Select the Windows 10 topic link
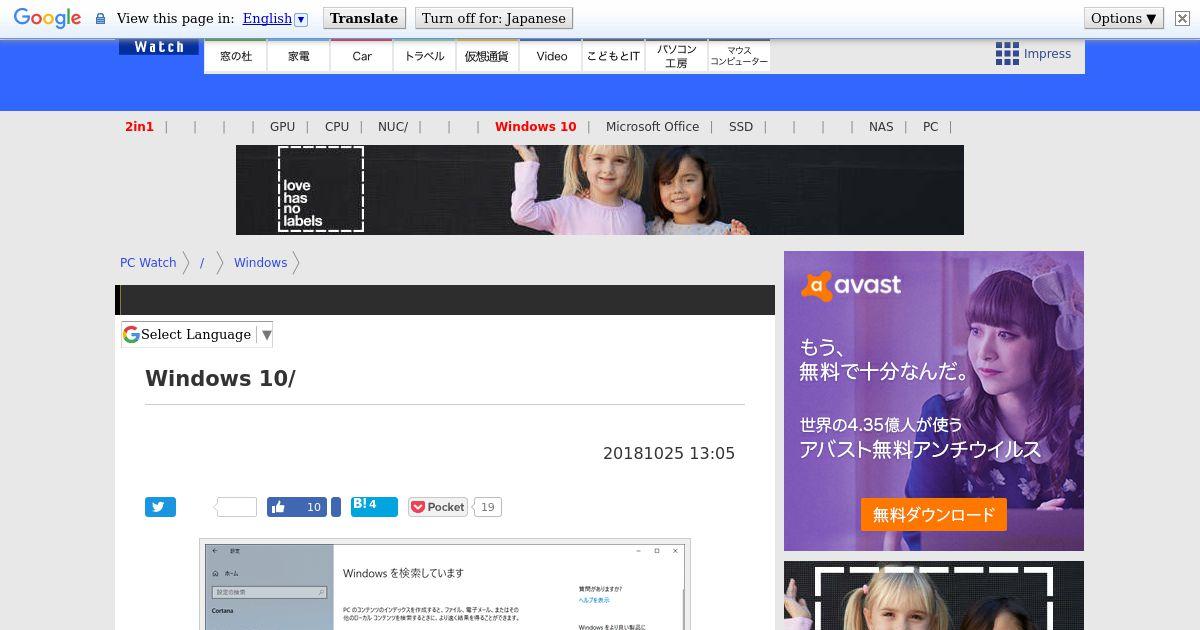This screenshot has width=1200, height=630. click(x=535, y=127)
